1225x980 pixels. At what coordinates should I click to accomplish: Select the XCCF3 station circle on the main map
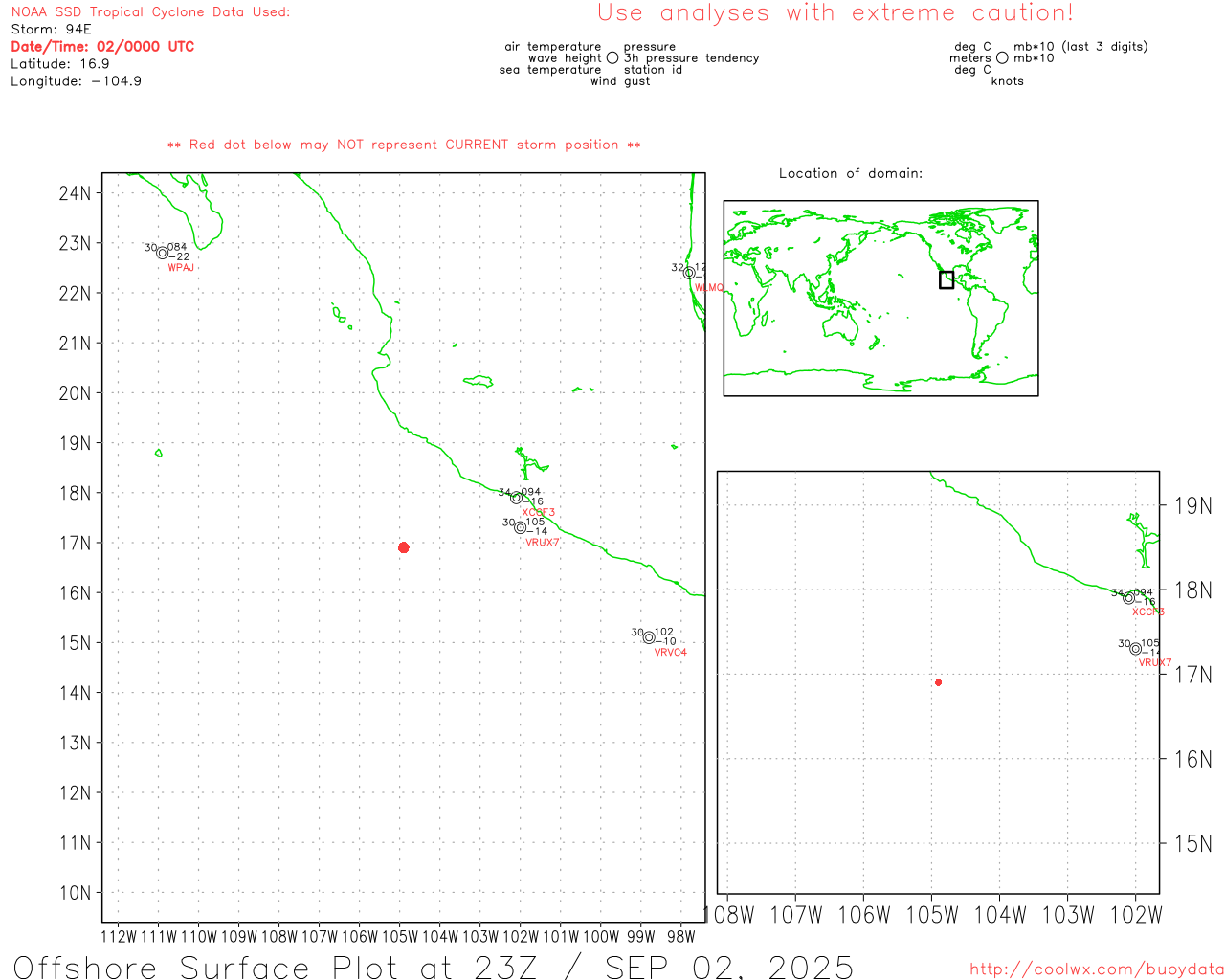[x=517, y=498]
